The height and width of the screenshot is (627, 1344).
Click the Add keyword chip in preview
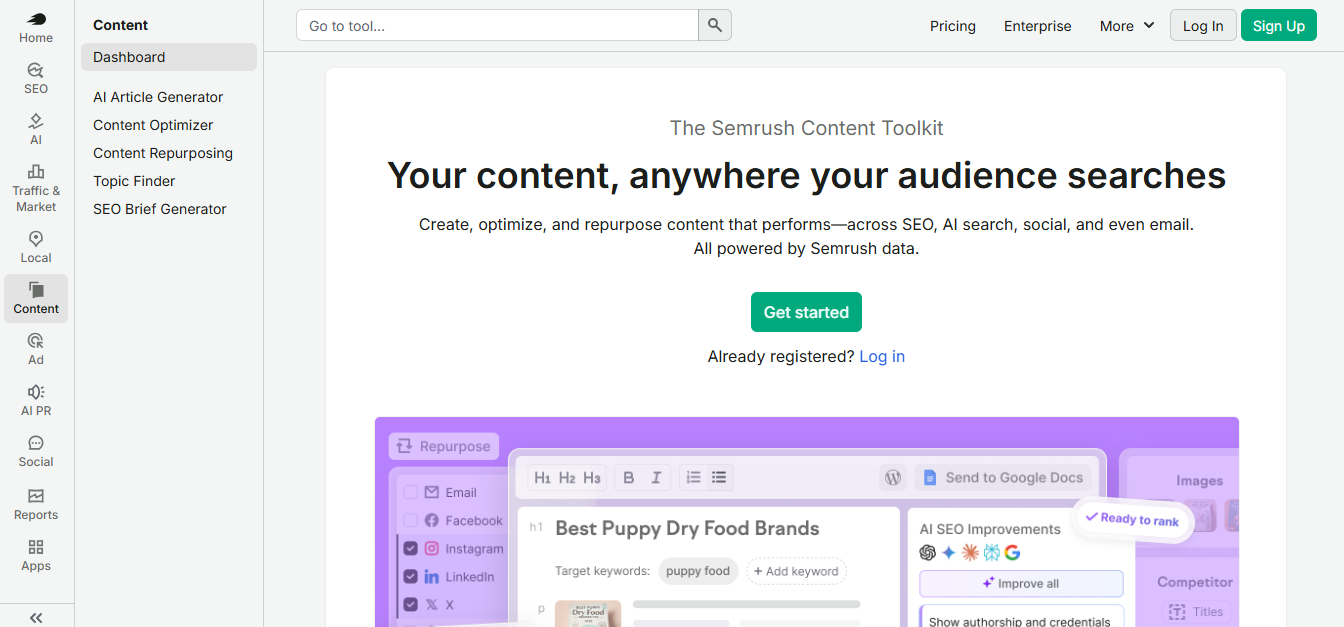tap(796, 571)
